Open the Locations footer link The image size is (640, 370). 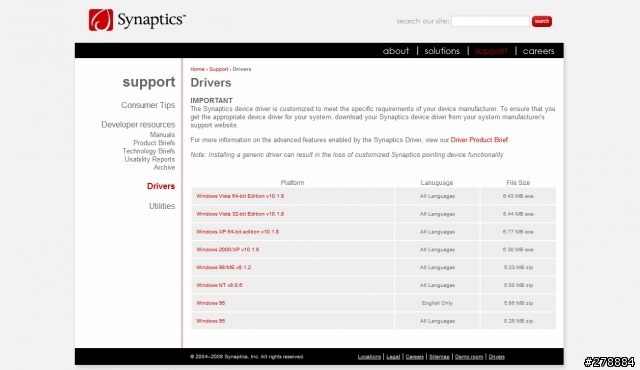pyautogui.click(x=369, y=357)
